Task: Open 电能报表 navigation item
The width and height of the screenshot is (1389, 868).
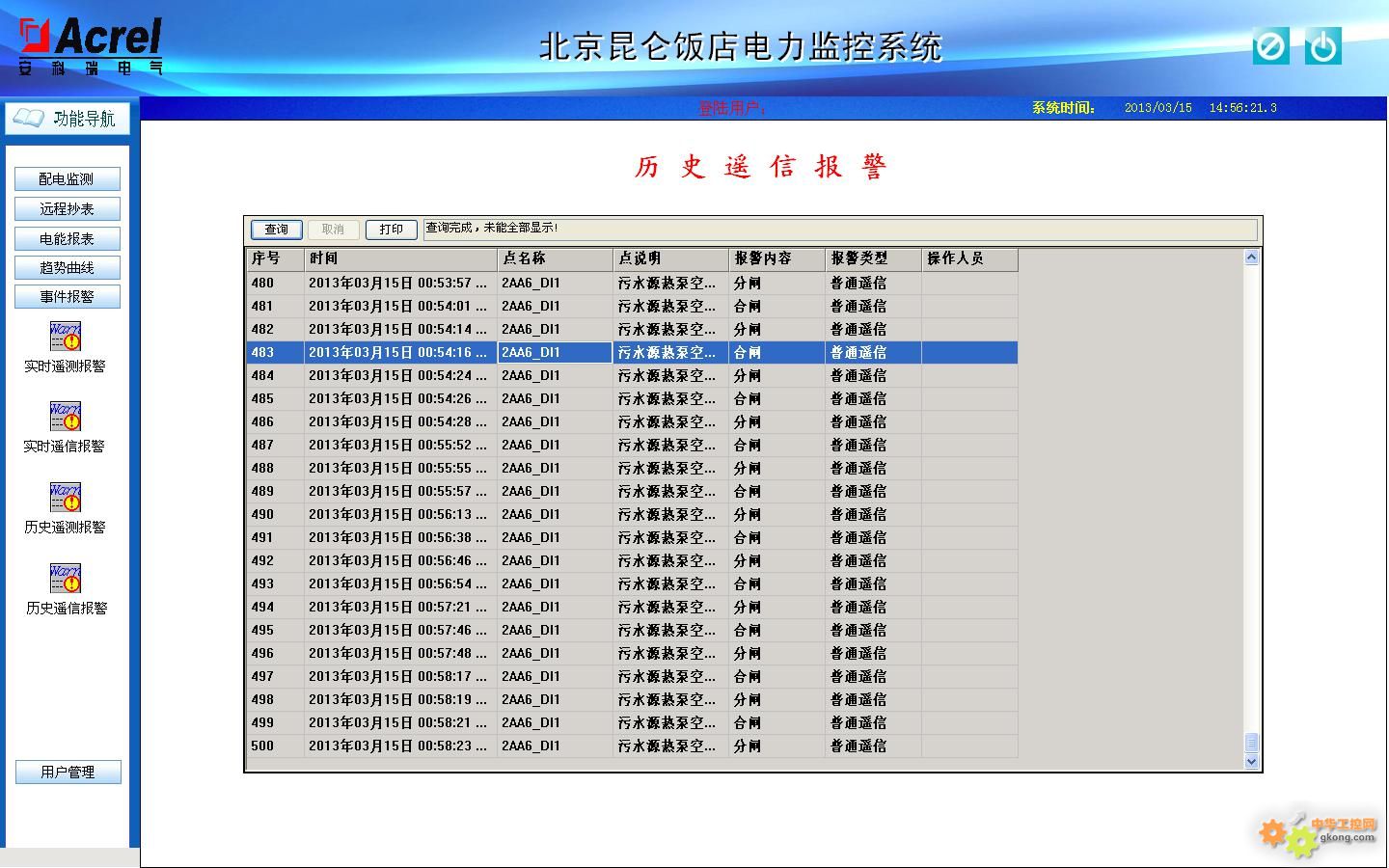Action: (x=68, y=239)
